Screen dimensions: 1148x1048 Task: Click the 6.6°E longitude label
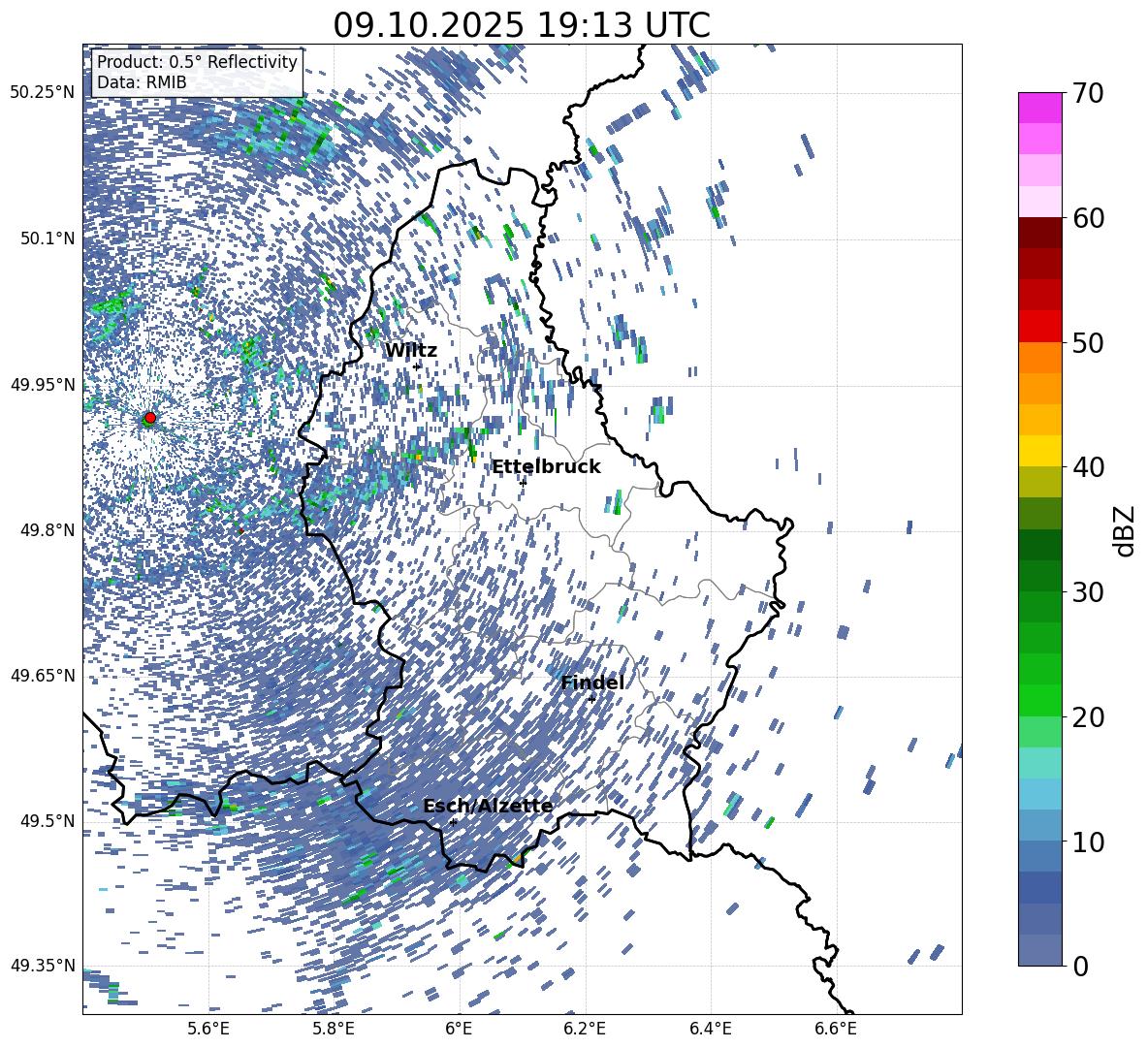(836, 1029)
